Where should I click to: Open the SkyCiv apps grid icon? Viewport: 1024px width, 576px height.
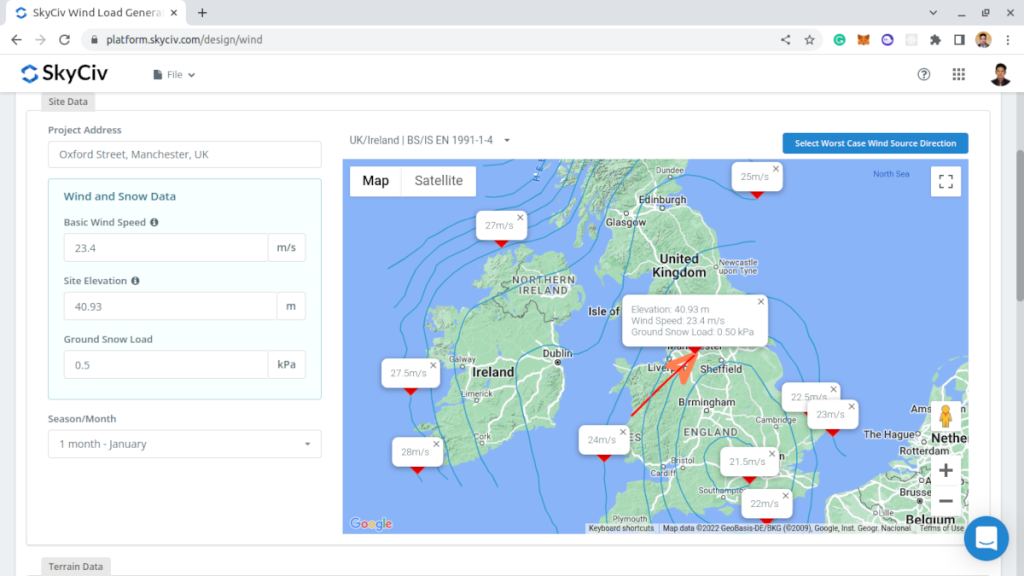point(959,74)
